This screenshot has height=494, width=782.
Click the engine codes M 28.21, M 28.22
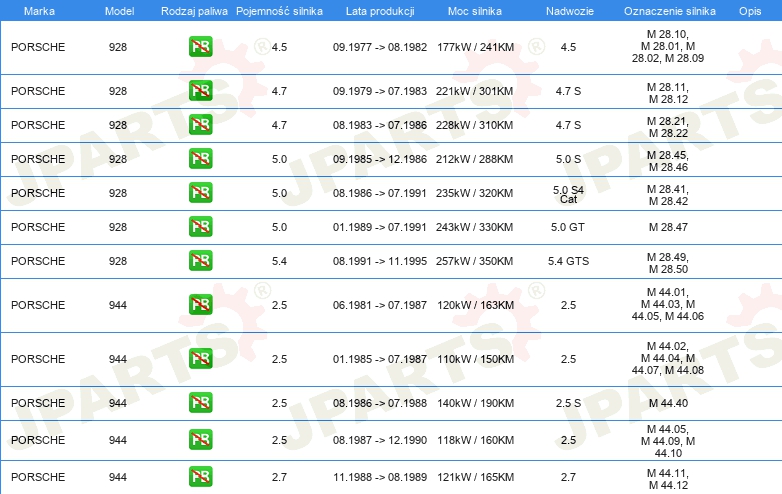pos(668,127)
